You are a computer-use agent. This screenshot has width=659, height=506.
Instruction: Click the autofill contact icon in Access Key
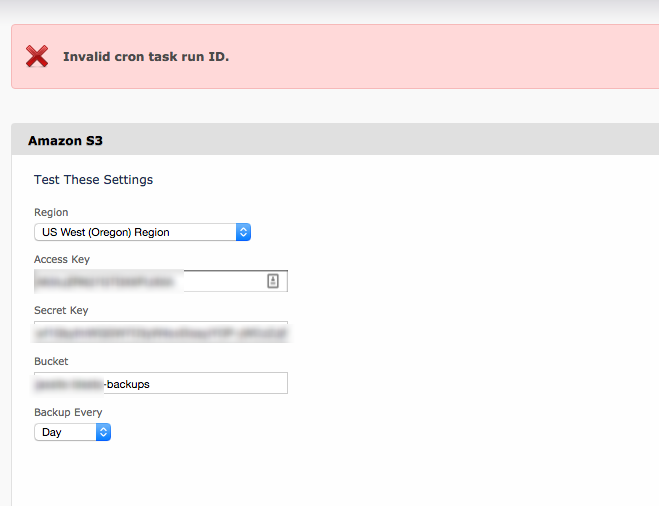(x=273, y=281)
